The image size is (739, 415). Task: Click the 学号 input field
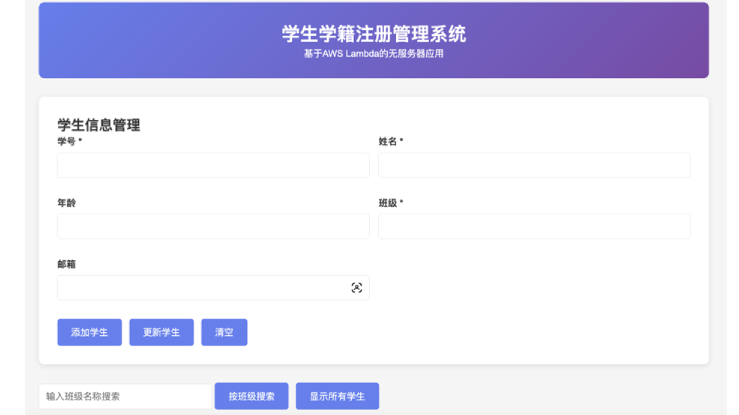[x=213, y=166]
